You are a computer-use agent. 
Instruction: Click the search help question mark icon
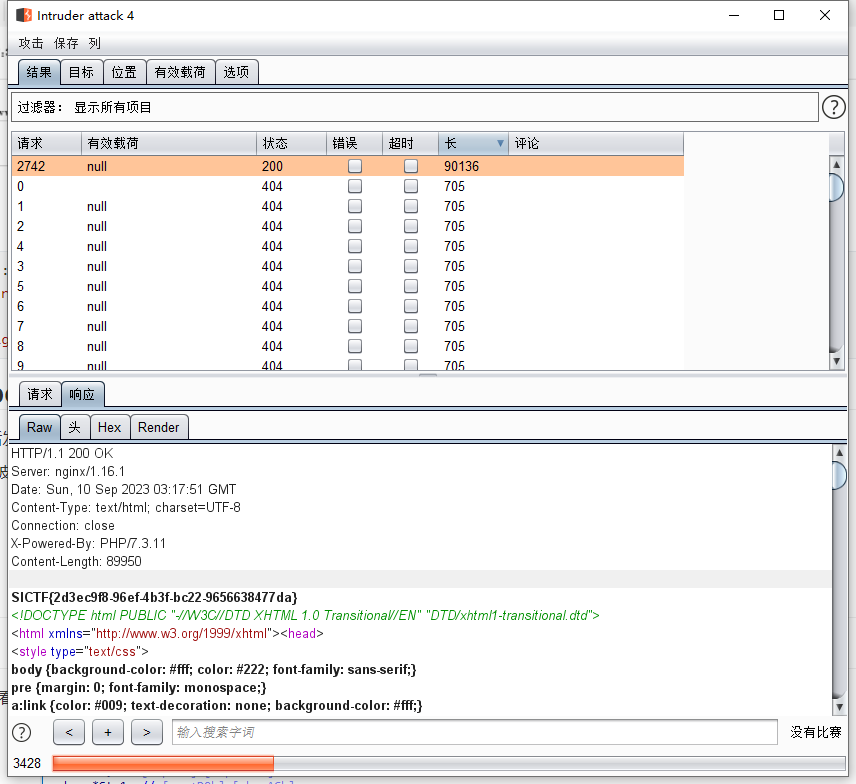pos(21,733)
